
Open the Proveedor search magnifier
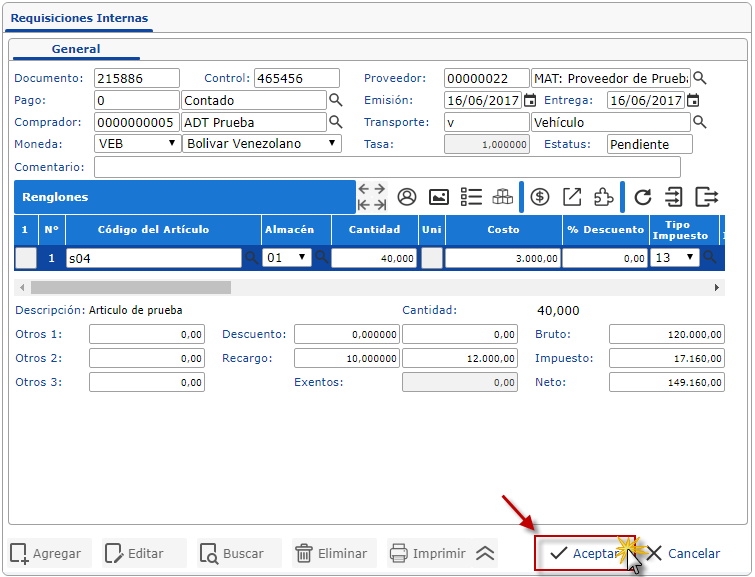[x=700, y=78]
